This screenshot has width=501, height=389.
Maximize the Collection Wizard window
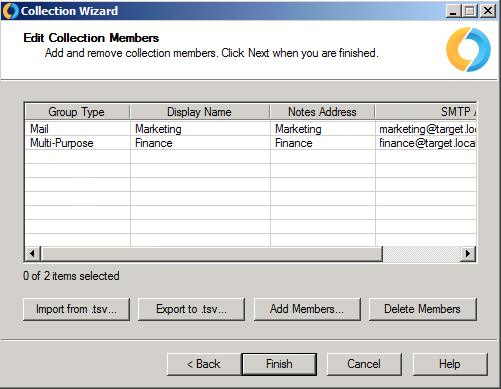[x=470, y=11]
